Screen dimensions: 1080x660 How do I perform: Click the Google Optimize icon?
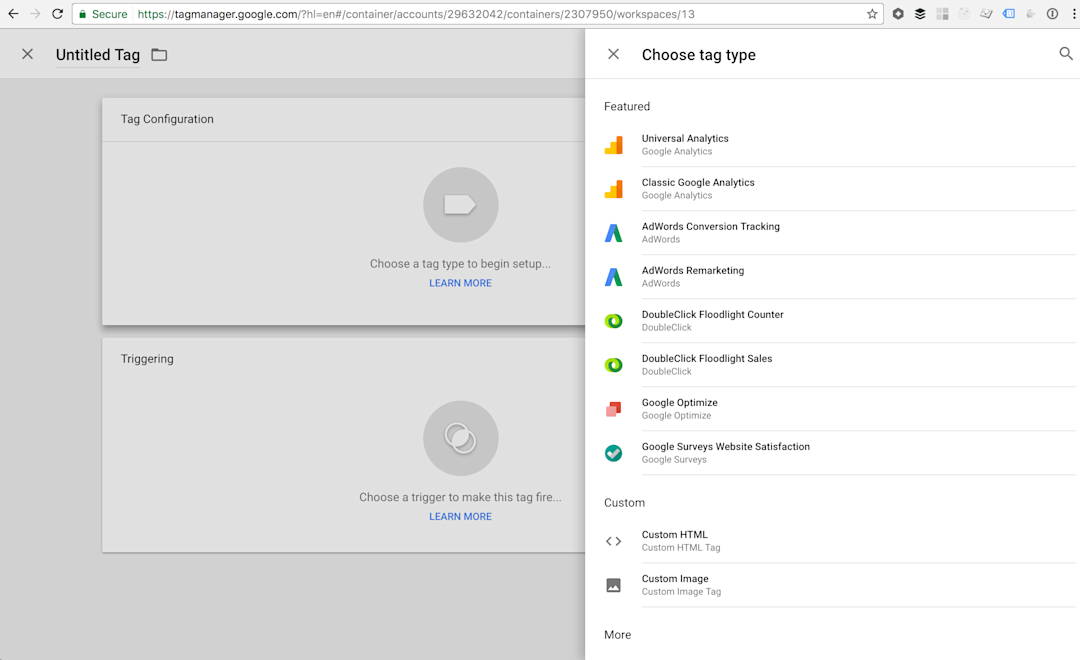[614, 409]
